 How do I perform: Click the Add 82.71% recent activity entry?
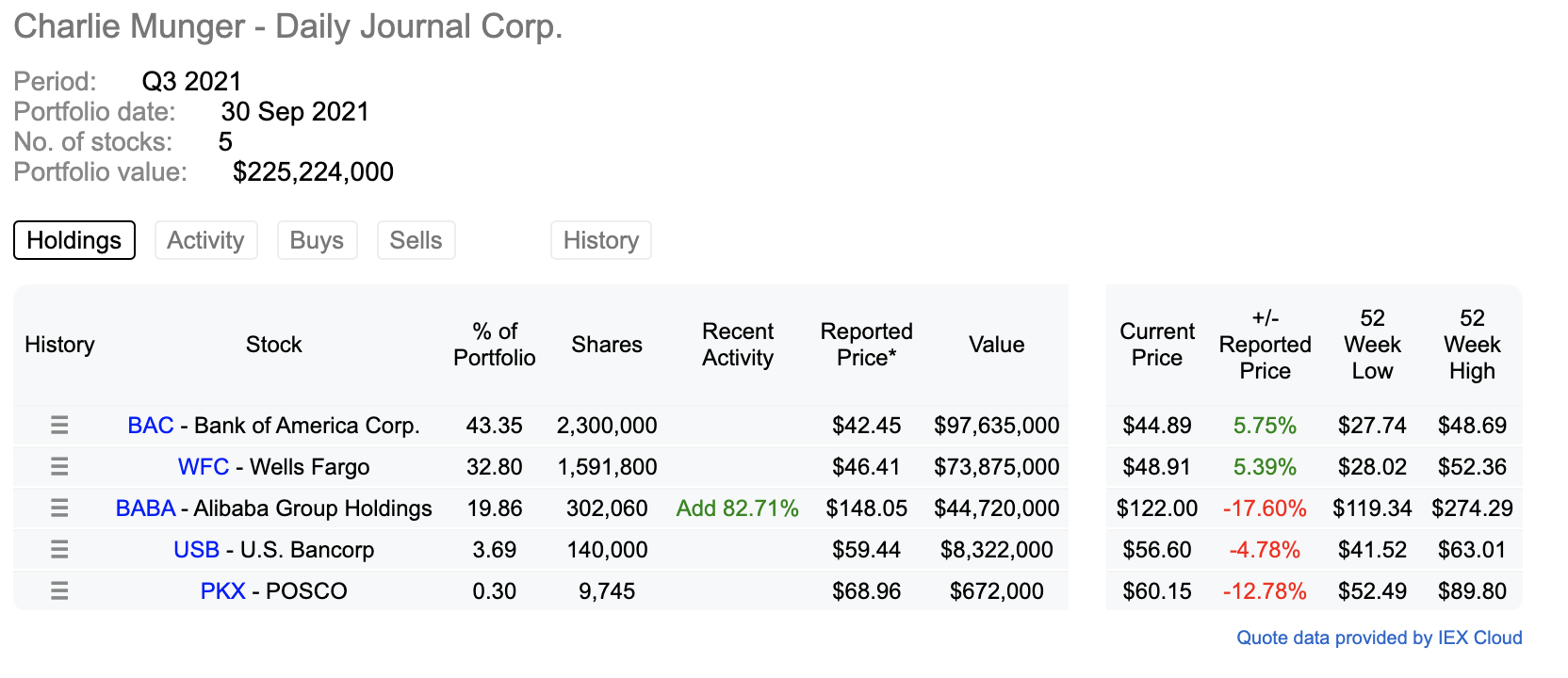[x=737, y=508]
